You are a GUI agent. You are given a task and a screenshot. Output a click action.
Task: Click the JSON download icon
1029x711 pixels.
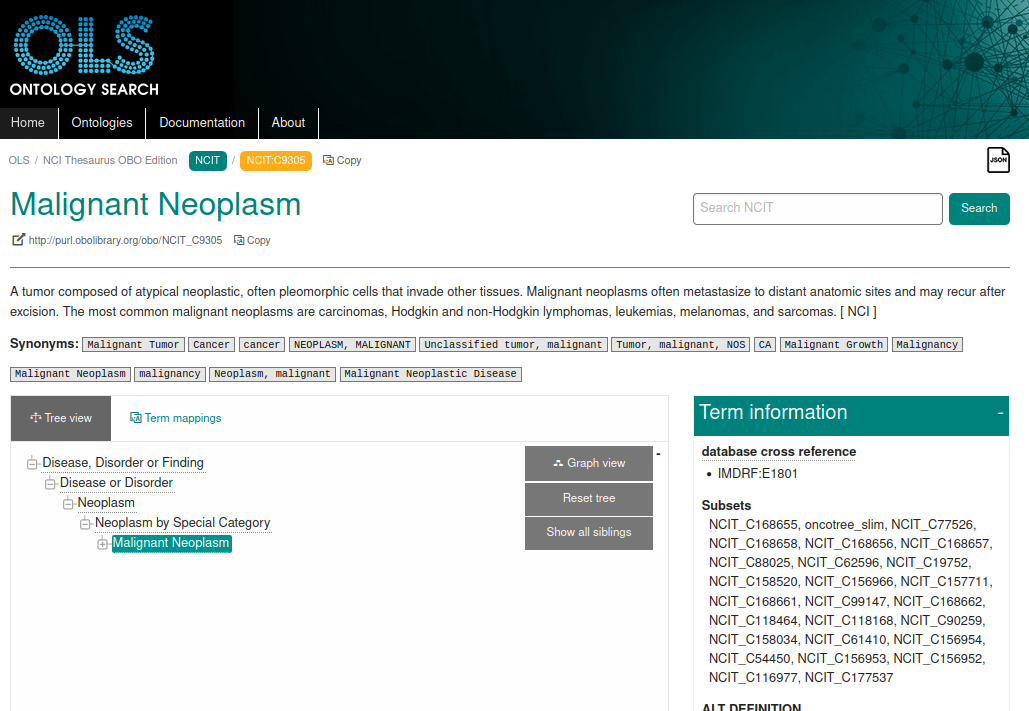click(998, 159)
